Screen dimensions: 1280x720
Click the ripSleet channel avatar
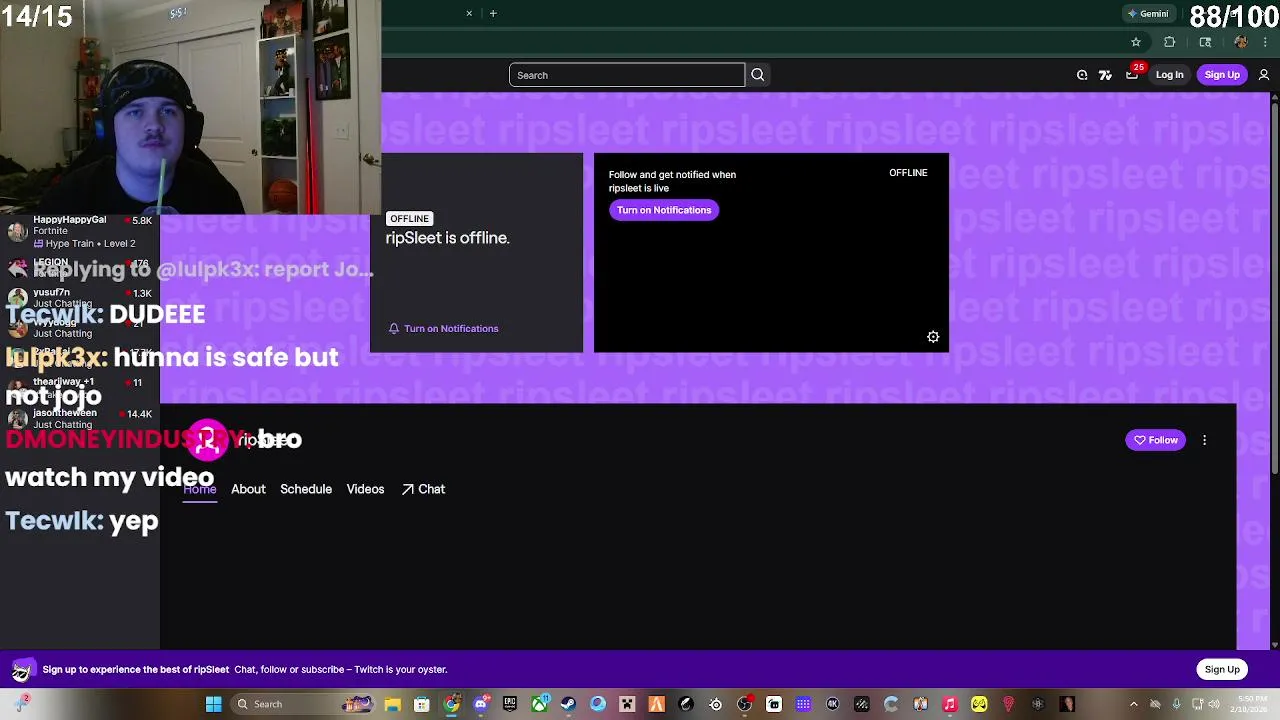207,439
